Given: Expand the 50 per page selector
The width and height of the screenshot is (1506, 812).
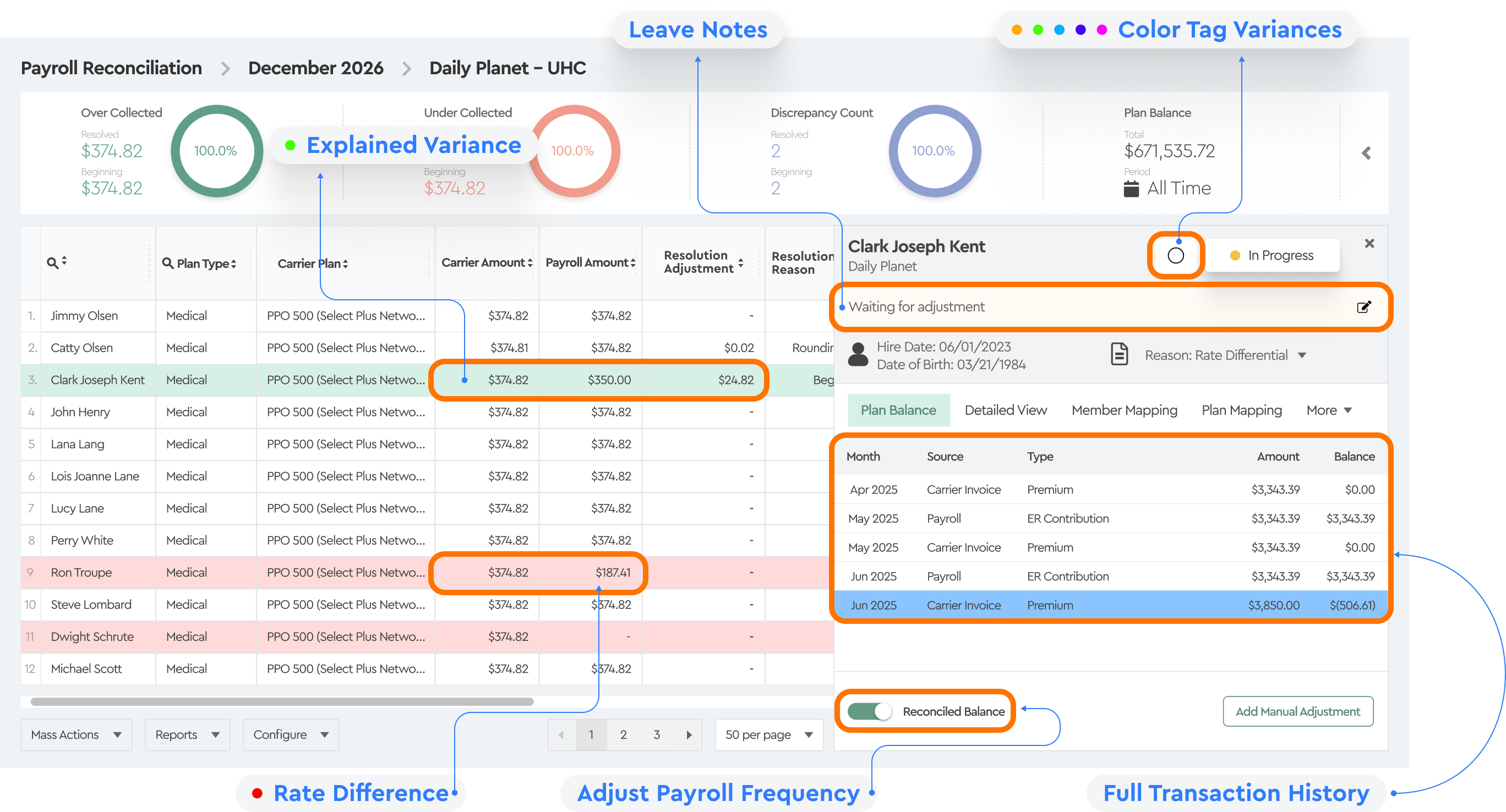Looking at the screenshot, I should (768, 734).
